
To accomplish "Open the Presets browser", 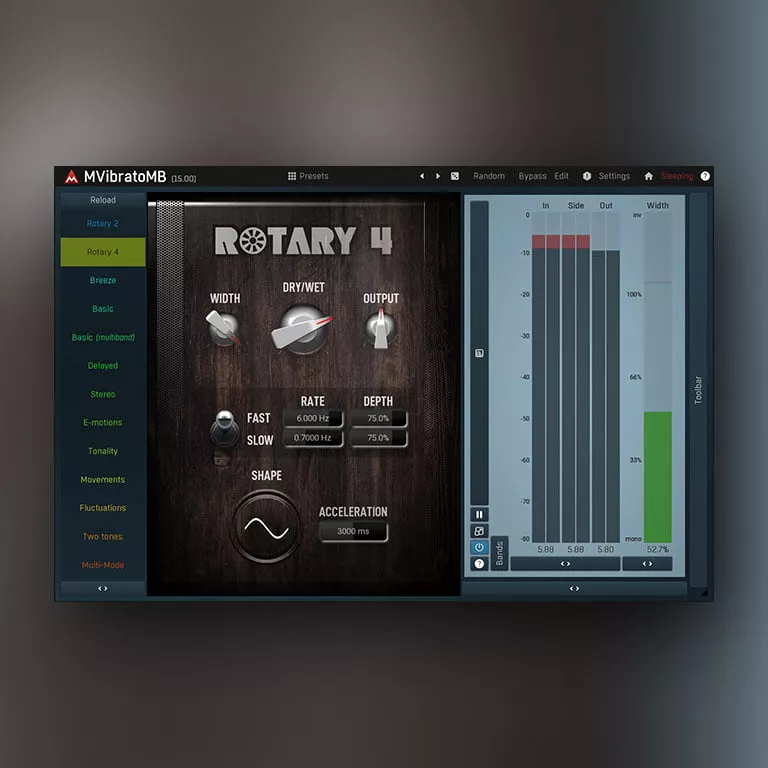I will pos(308,176).
